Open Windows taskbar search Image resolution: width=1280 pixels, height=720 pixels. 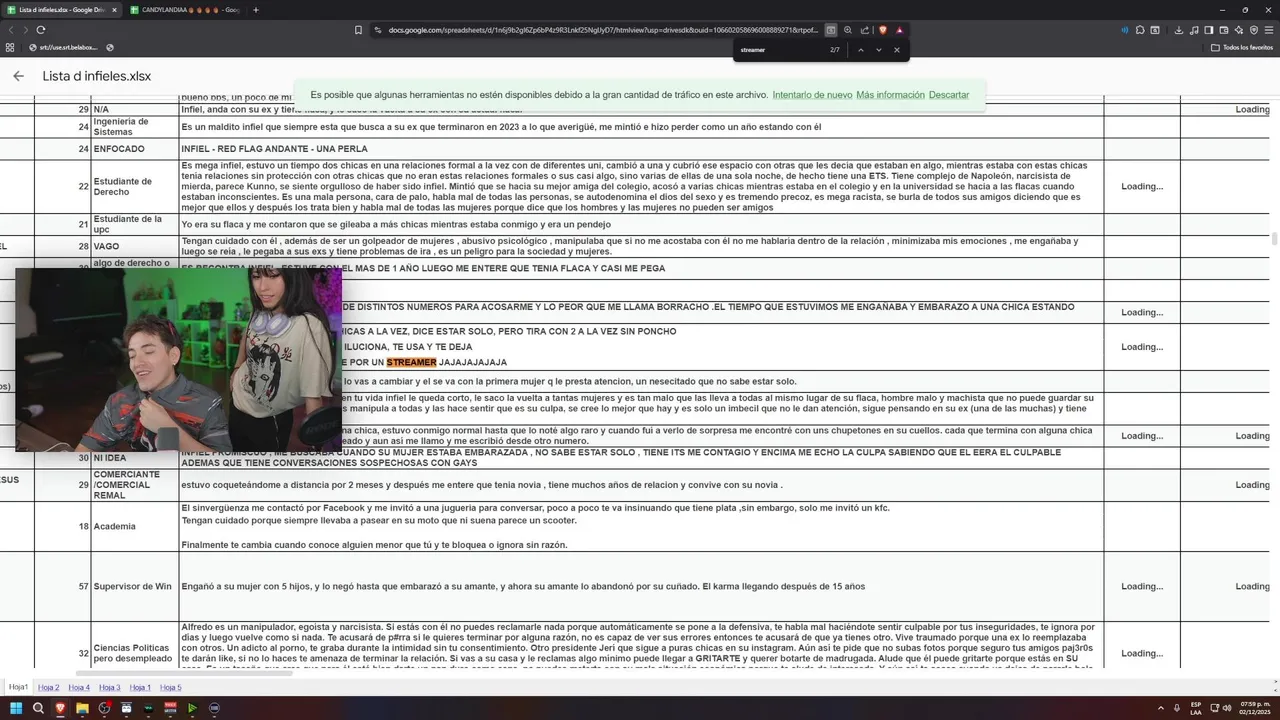38,708
